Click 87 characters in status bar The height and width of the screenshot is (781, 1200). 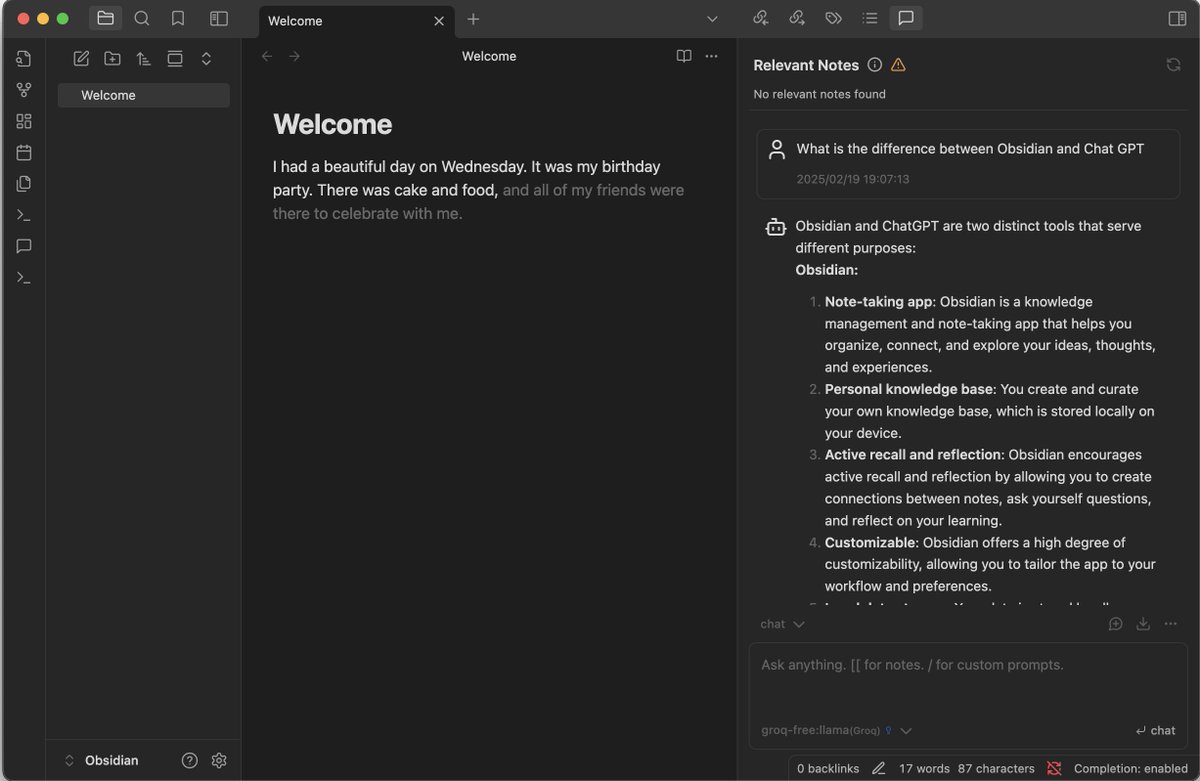[996, 769]
